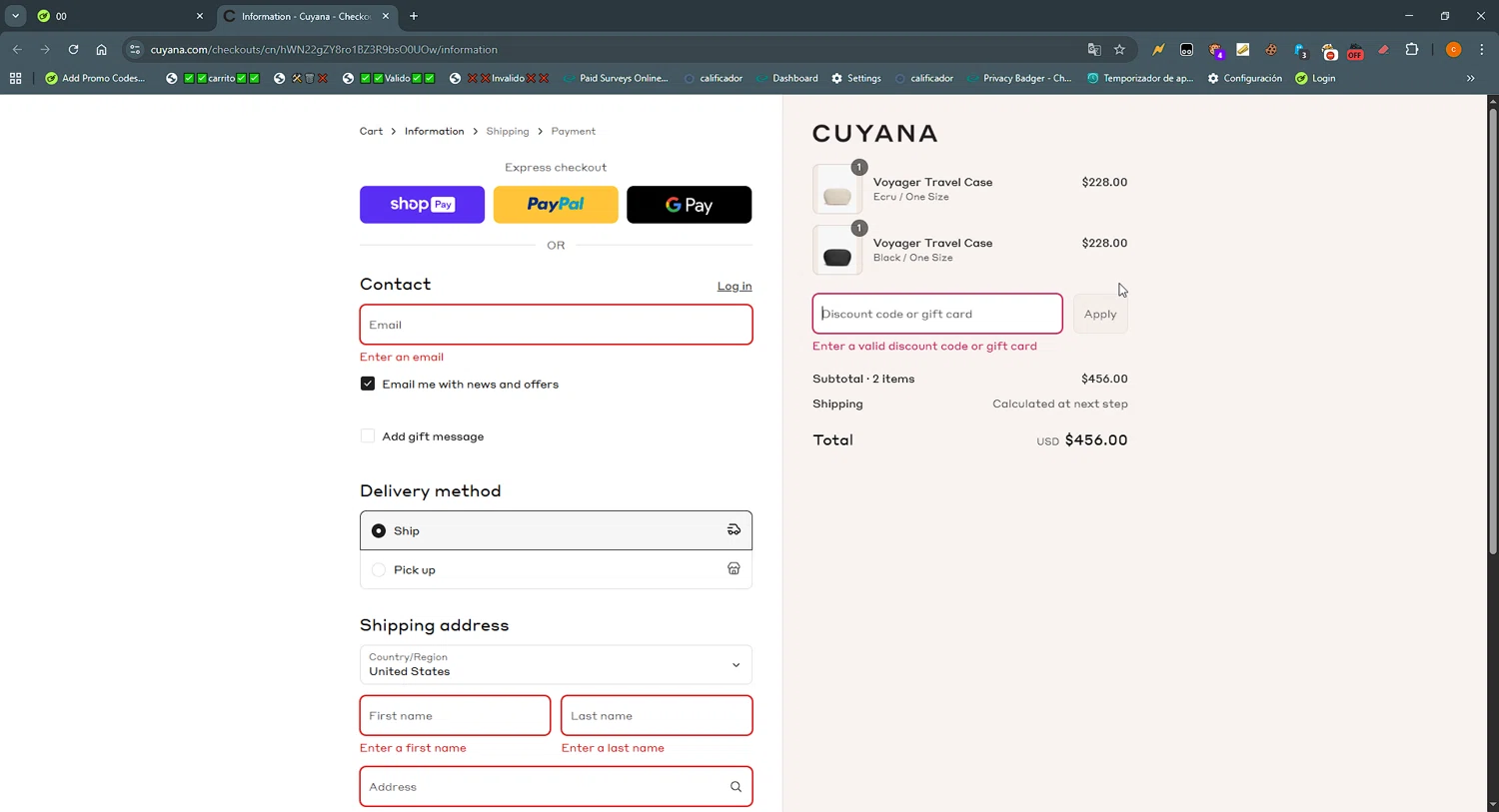Screen dimensions: 1499x812
Task: Click the Black Voyager Travel Case thumbnail
Action: point(837,250)
